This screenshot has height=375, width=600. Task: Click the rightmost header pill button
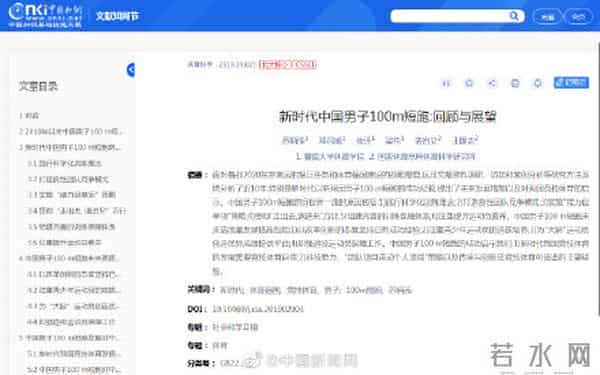point(578,17)
